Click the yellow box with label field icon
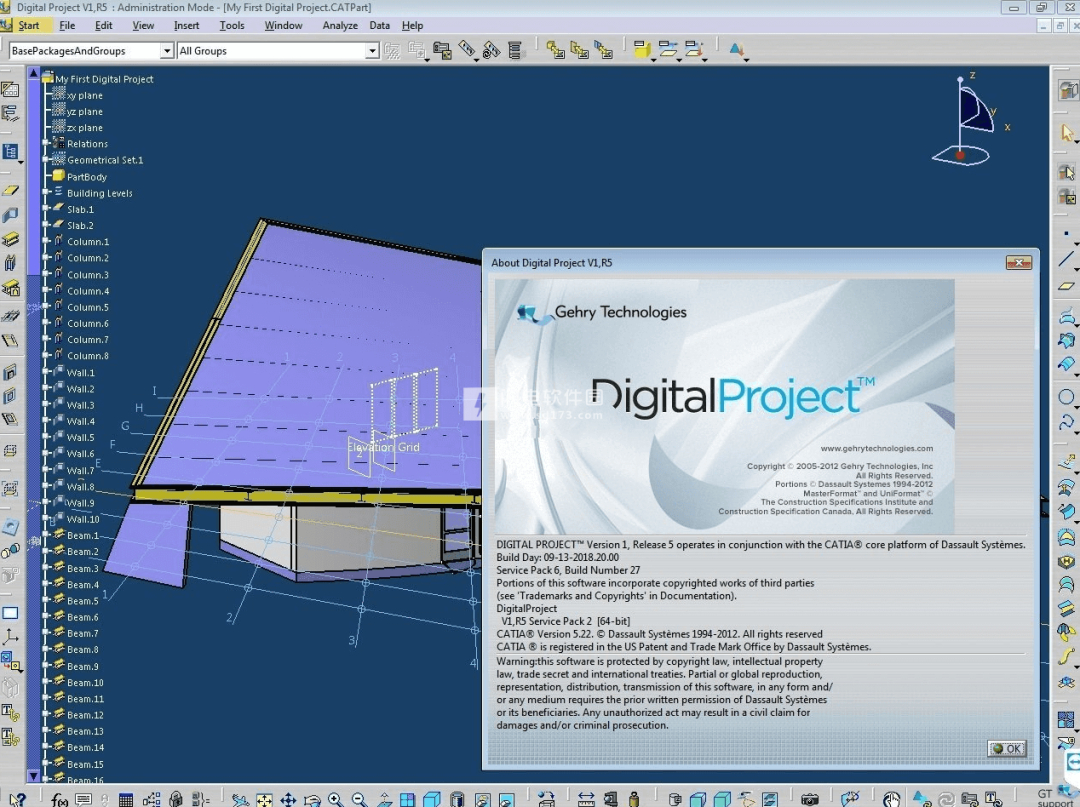Image resolution: width=1080 pixels, height=807 pixels. pos(642,50)
